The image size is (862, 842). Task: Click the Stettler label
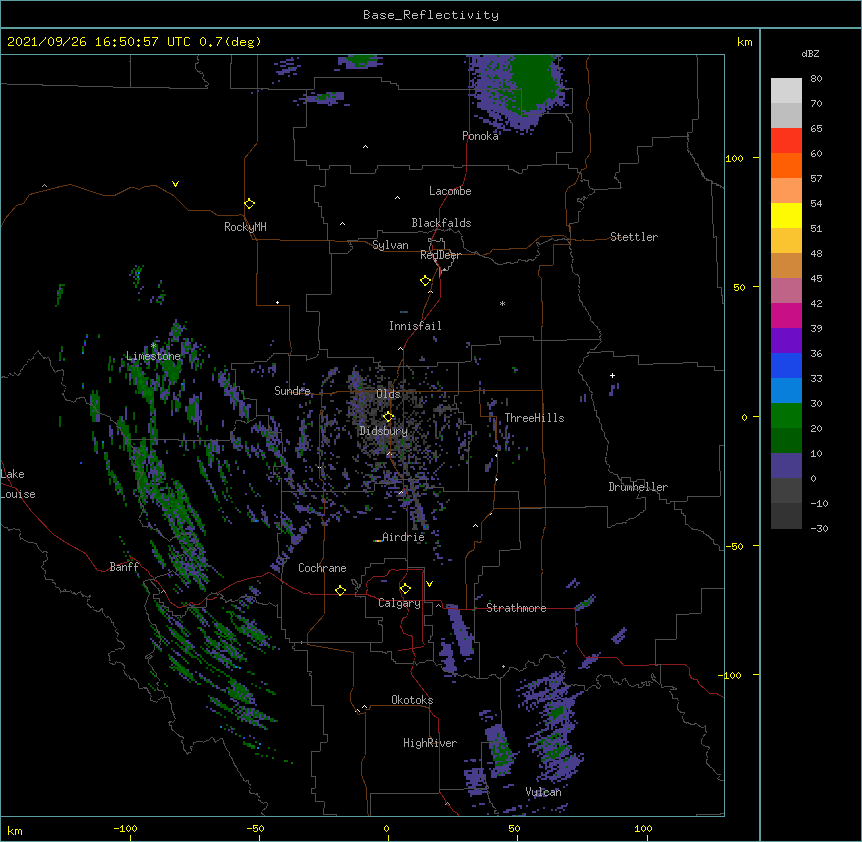coord(634,237)
